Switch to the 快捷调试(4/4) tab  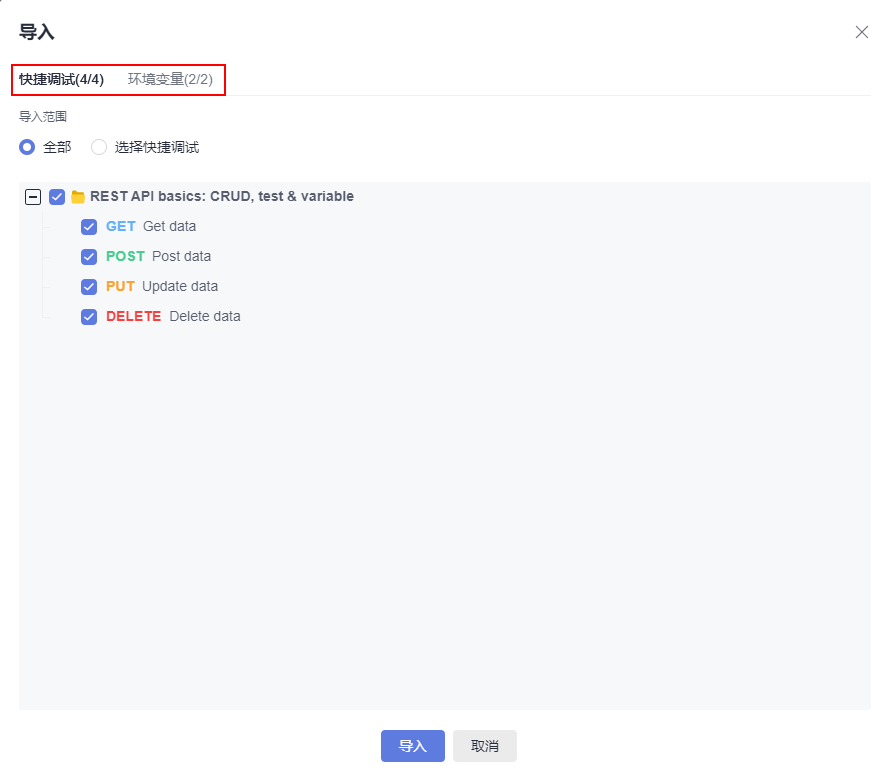pyautogui.click(x=61, y=79)
